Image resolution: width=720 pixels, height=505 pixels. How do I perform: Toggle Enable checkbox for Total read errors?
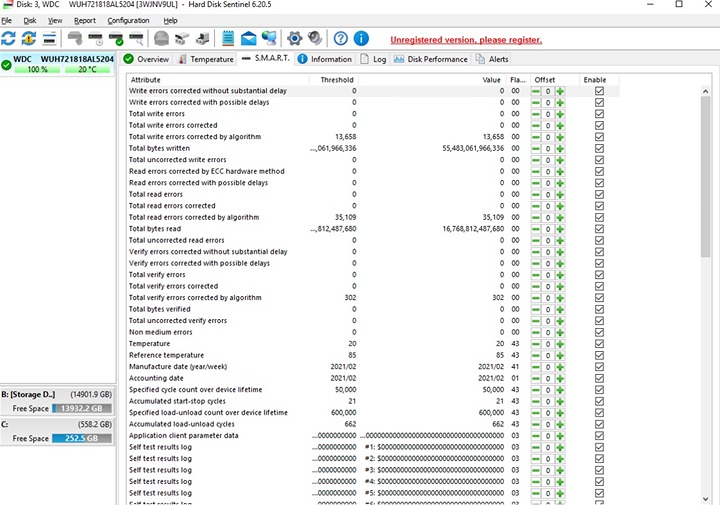(x=599, y=194)
